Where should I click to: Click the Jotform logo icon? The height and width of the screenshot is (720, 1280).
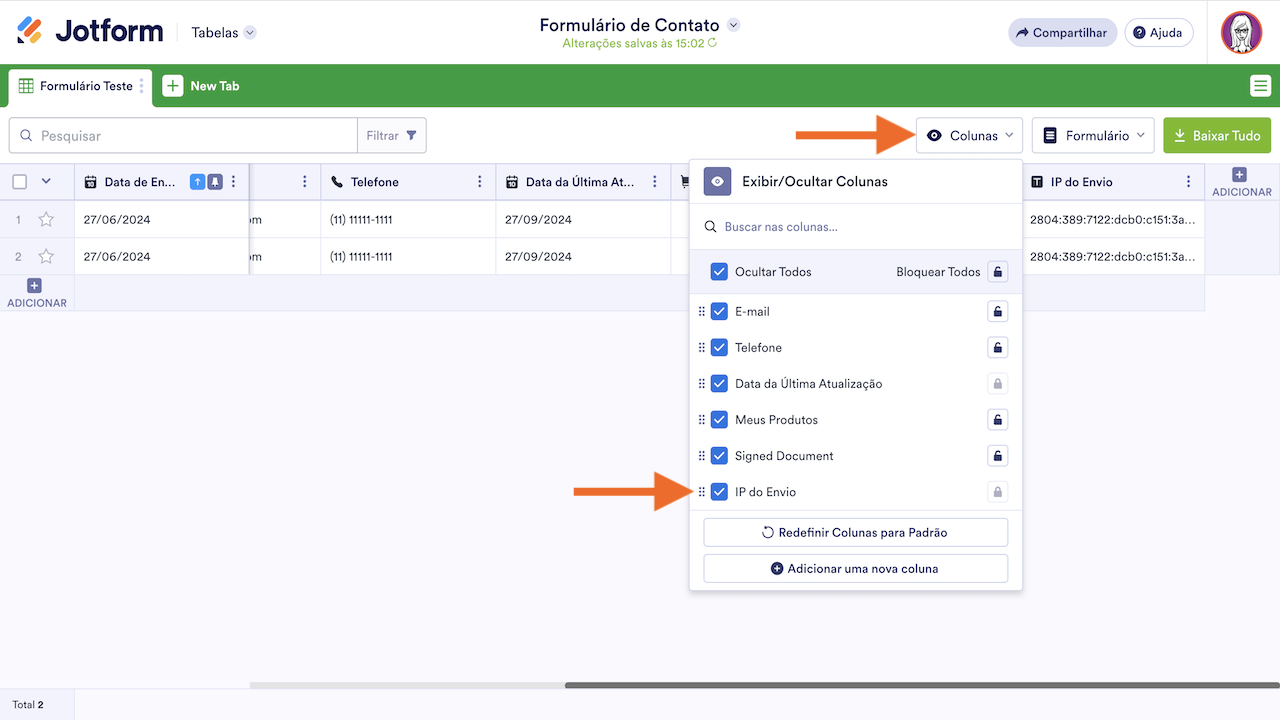tap(30, 31)
